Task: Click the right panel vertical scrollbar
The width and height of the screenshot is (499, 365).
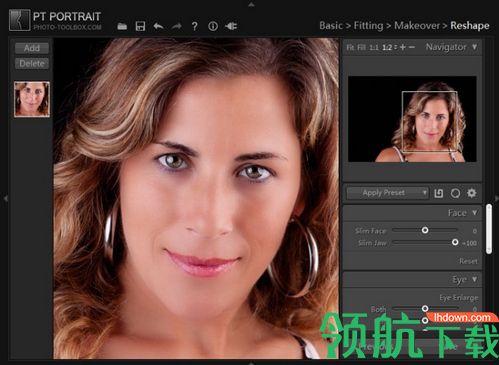Action: click(489, 229)
